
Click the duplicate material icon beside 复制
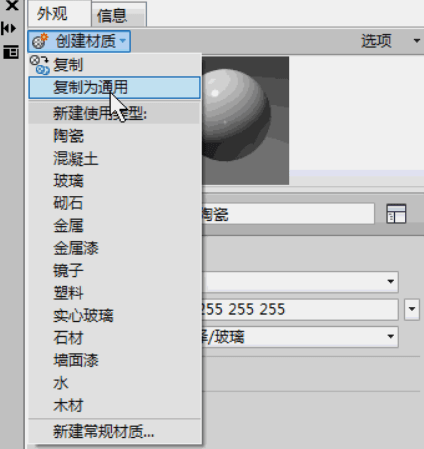(39, 65)
